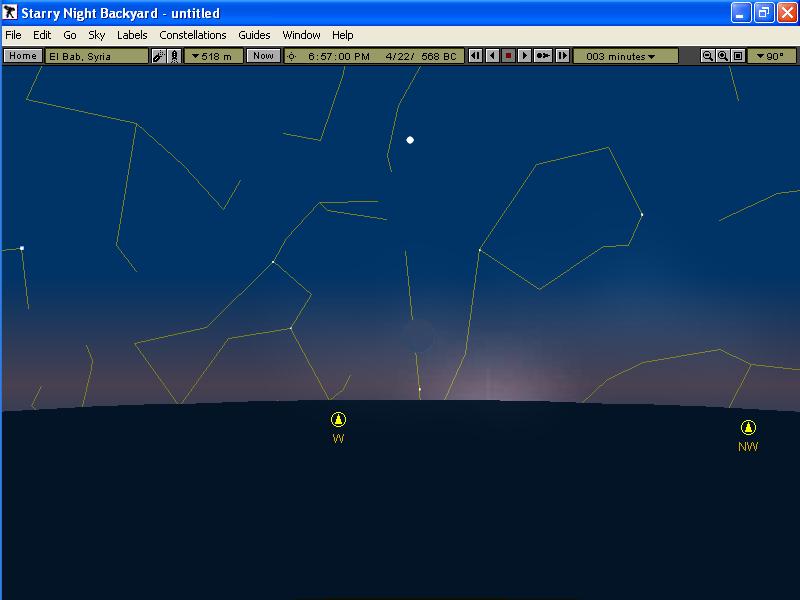Open the Go menu
Viewport: 800px width, 600px height.
70,35
